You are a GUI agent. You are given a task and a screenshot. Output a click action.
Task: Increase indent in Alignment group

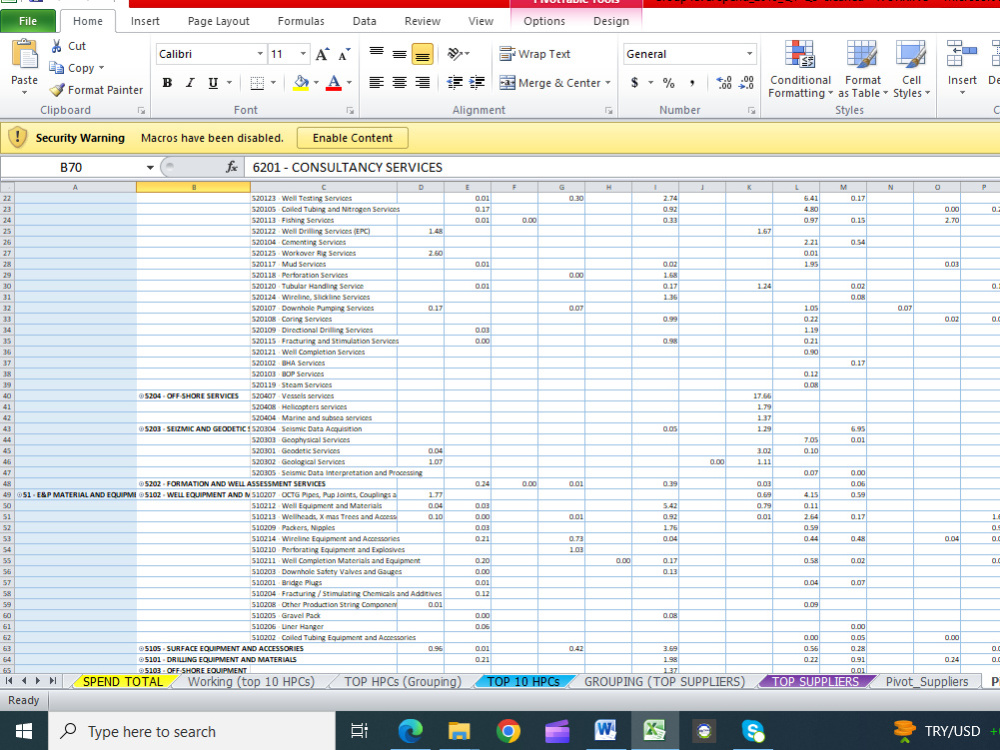[477, 82]
